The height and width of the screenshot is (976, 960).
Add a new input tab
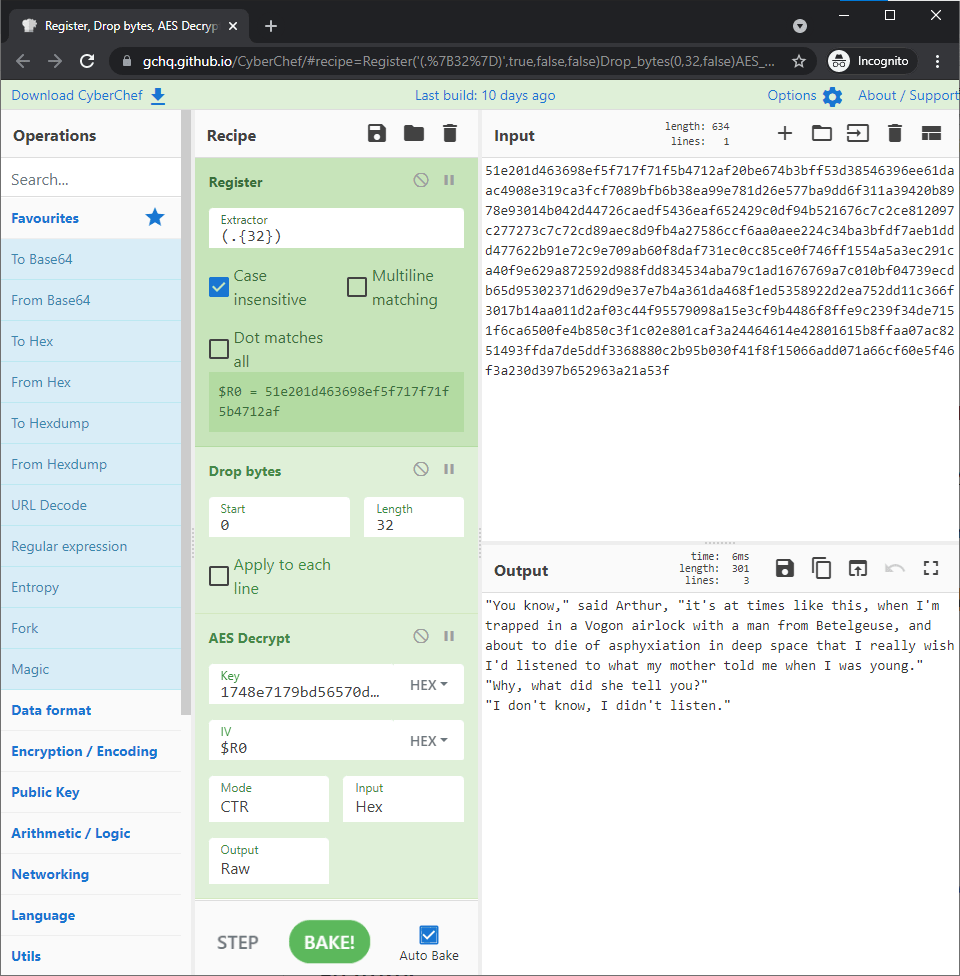(785, 132)
